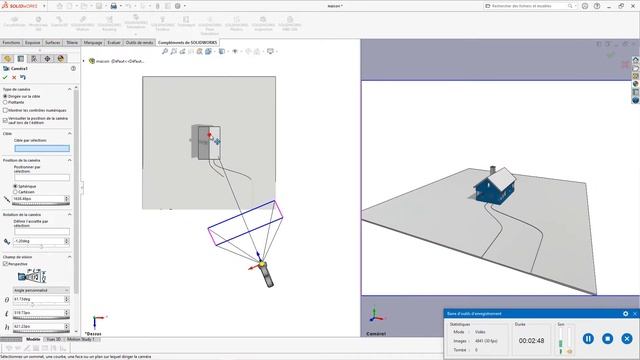Click the 'Positionner par sélection' input box
The image size is (640, 360).
(x=42, y=178)
